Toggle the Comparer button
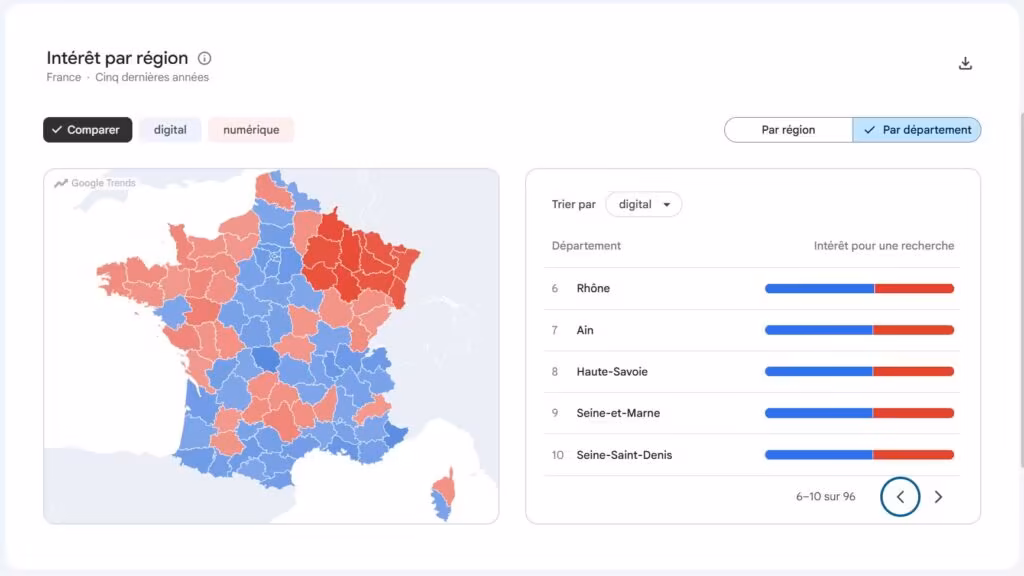Screen dimensions: 1024x576 (x=88, y=130)
